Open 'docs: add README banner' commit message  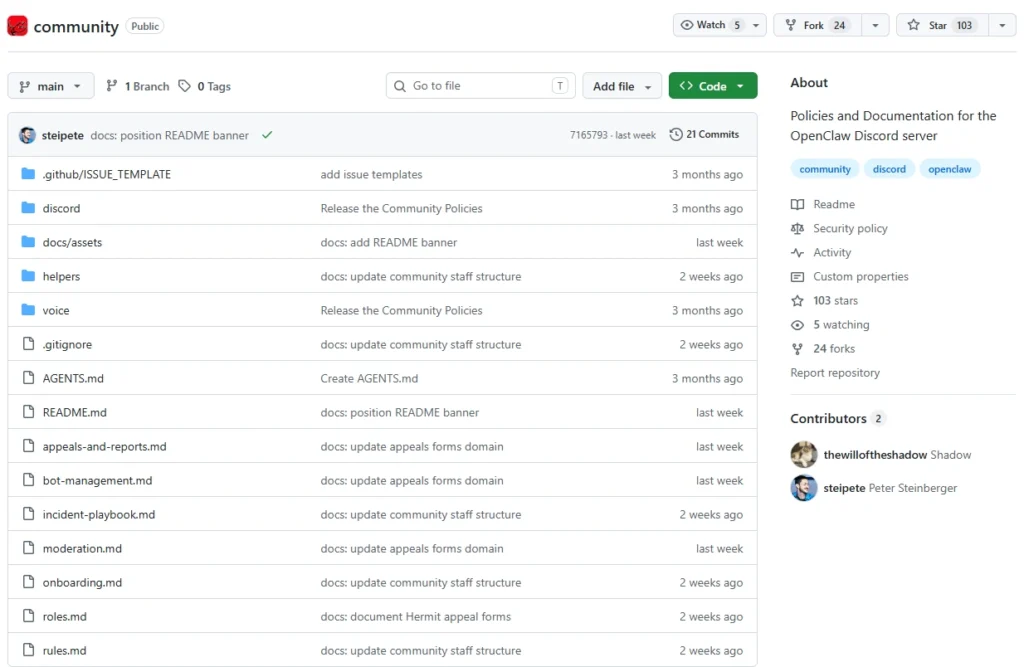click(x=389, y=242)
